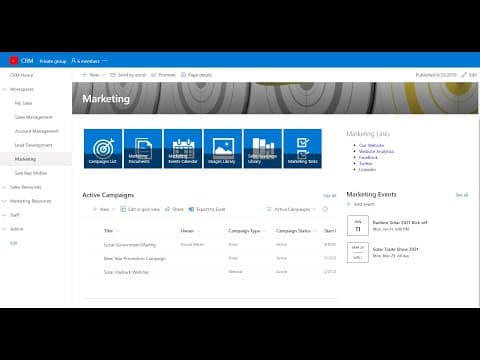The image size is (480, 360).
Task: Click Export to Excel button
Action: click(x=207, y=209)
